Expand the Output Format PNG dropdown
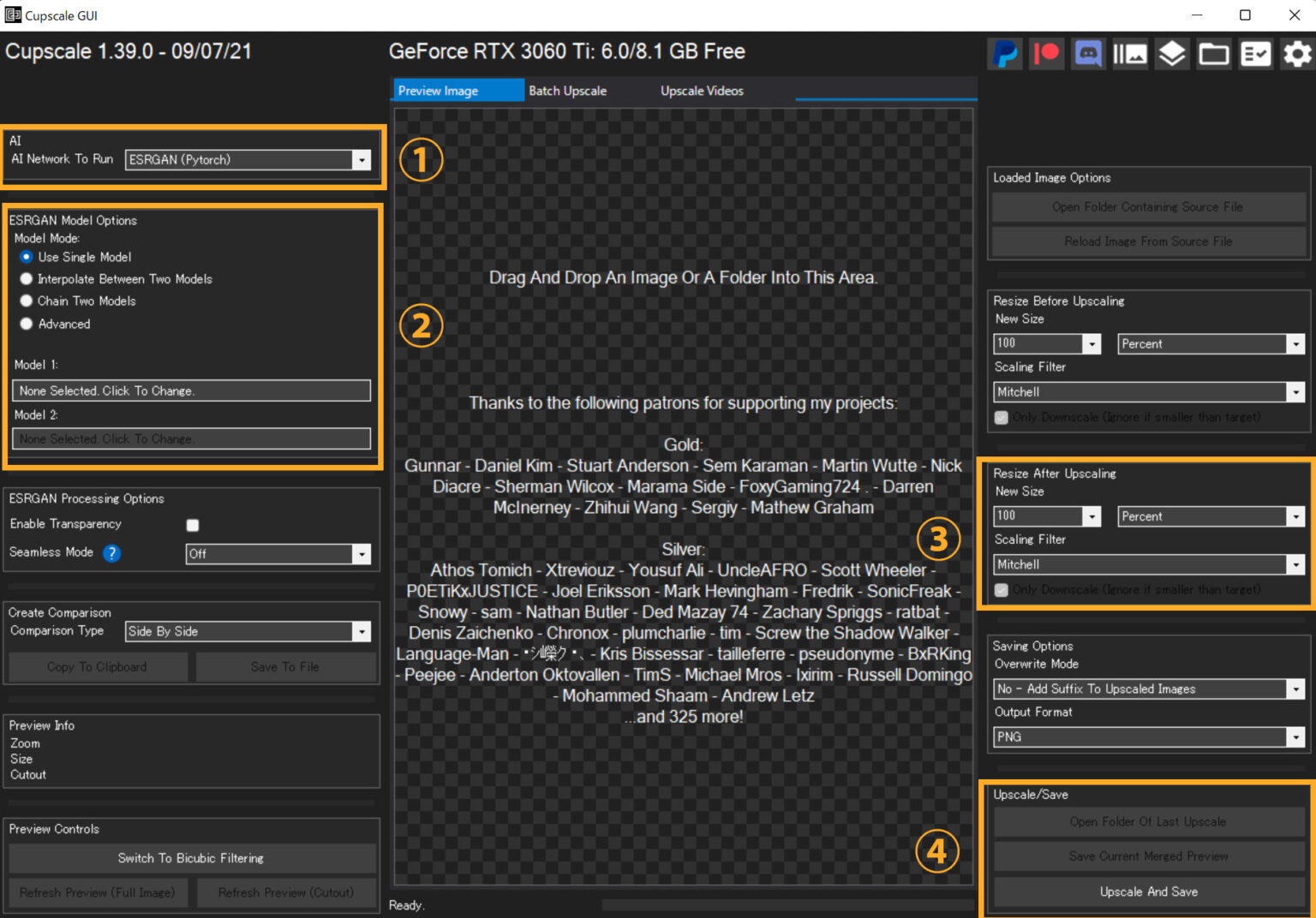The height and width of the screenshot is (918, 1316). click(1295, 737)
